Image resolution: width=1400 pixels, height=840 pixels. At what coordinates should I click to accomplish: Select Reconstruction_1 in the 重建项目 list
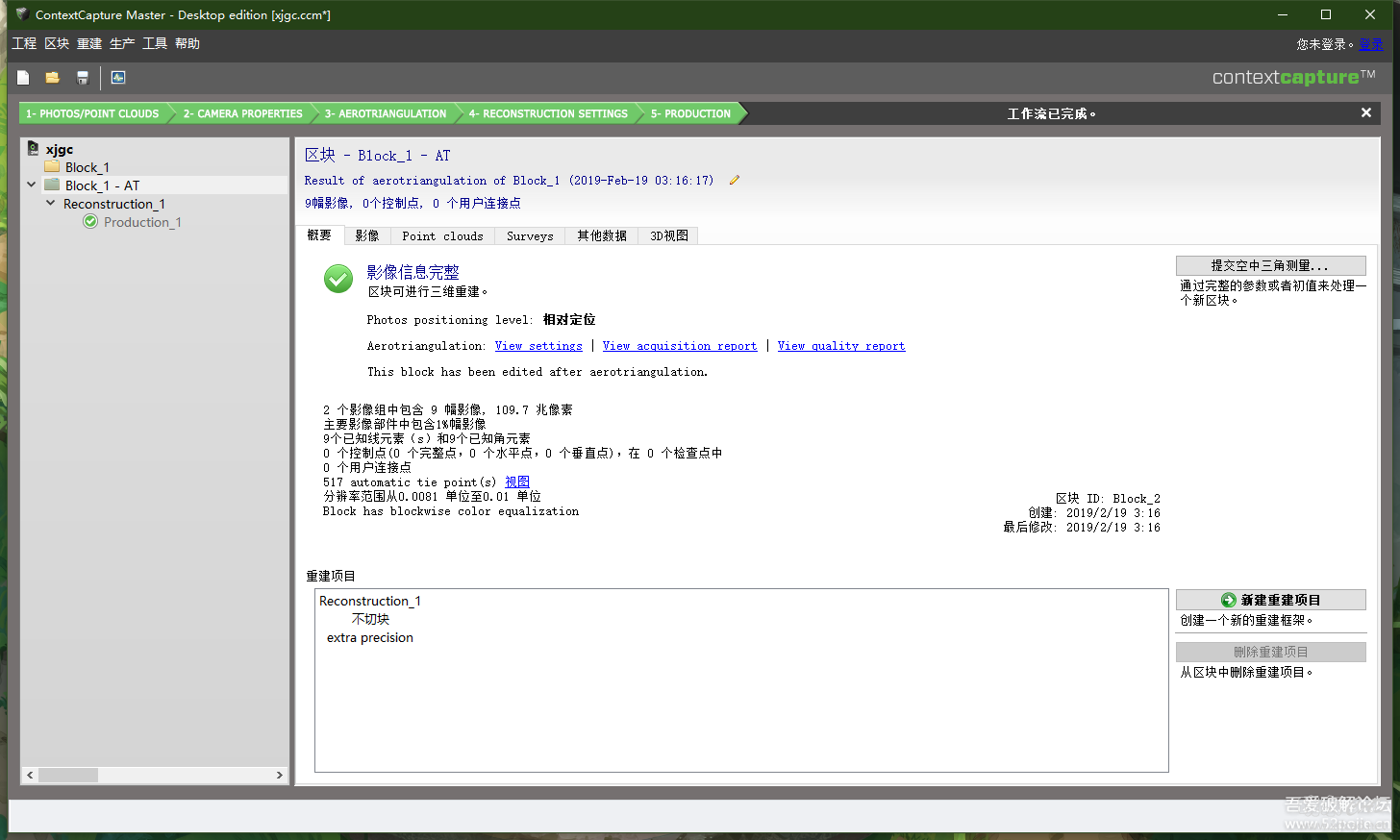click(x=370, y=601)
